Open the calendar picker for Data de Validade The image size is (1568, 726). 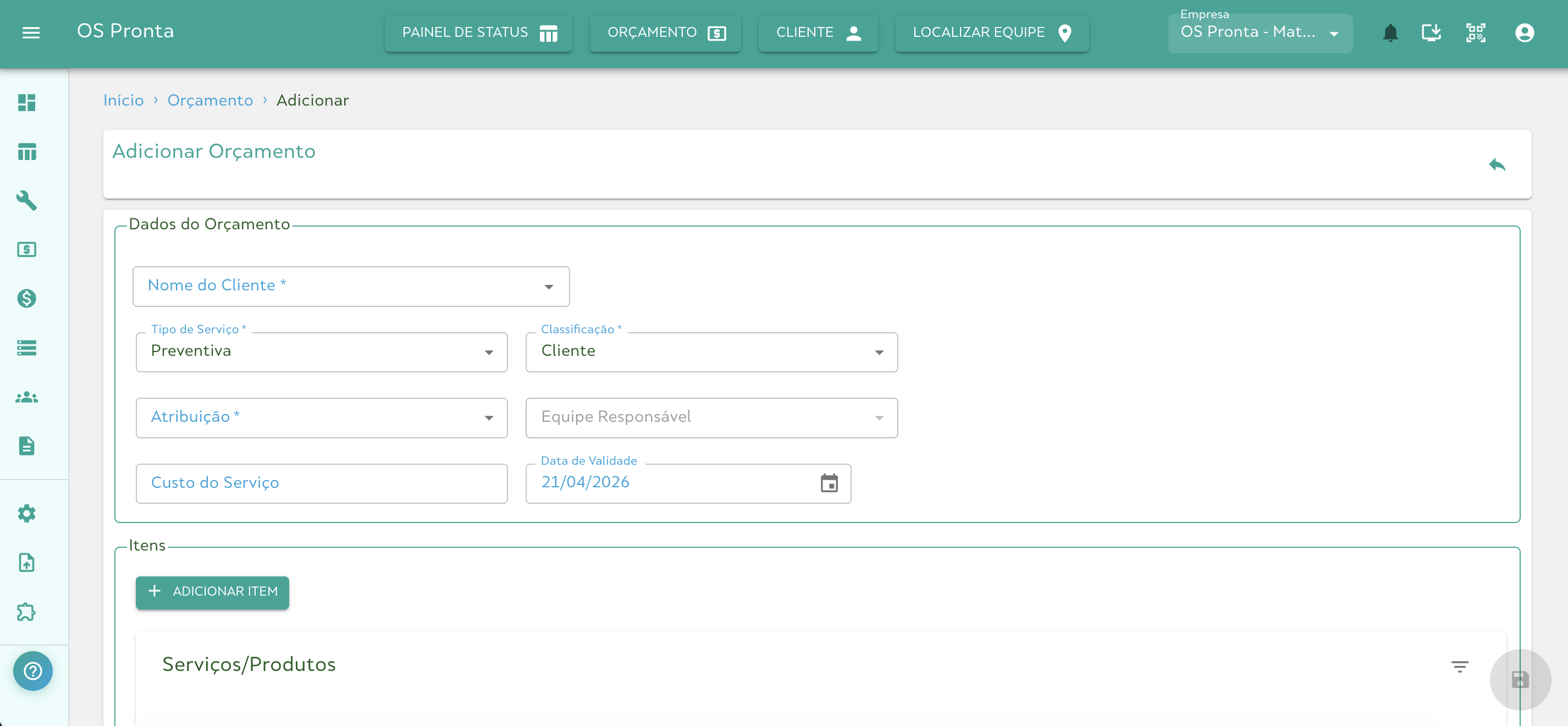(829, 483)
